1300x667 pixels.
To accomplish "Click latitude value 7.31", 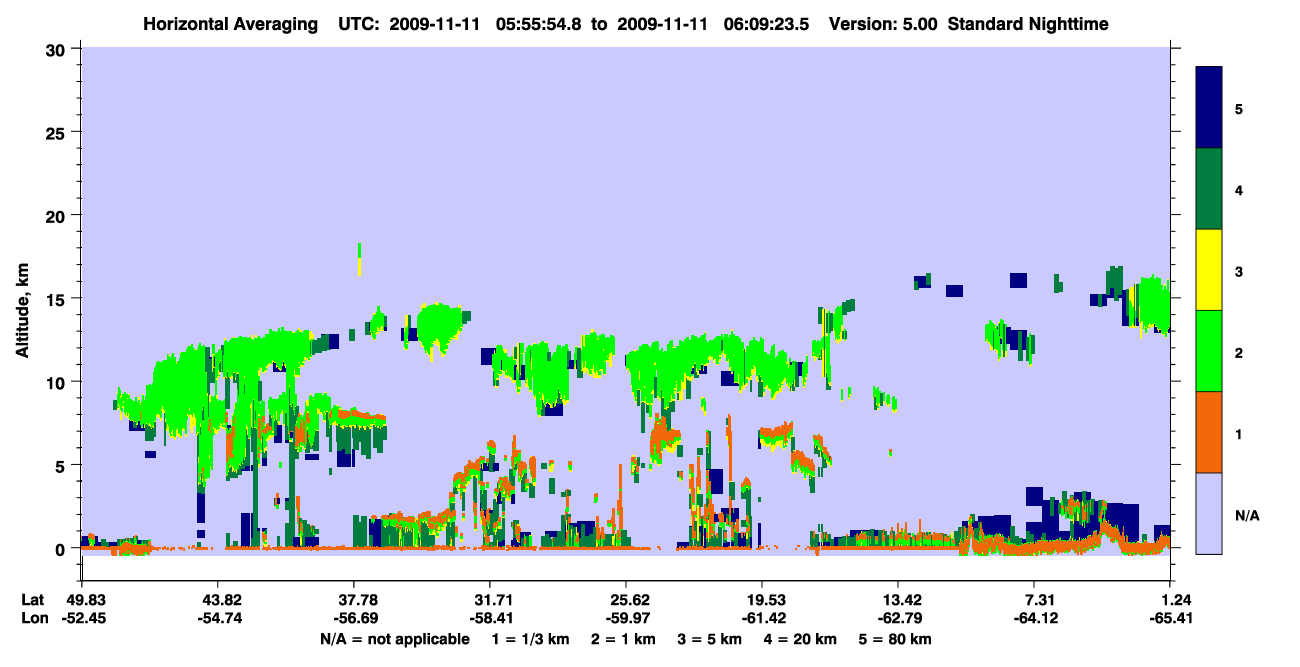I will pos(1034,600).
